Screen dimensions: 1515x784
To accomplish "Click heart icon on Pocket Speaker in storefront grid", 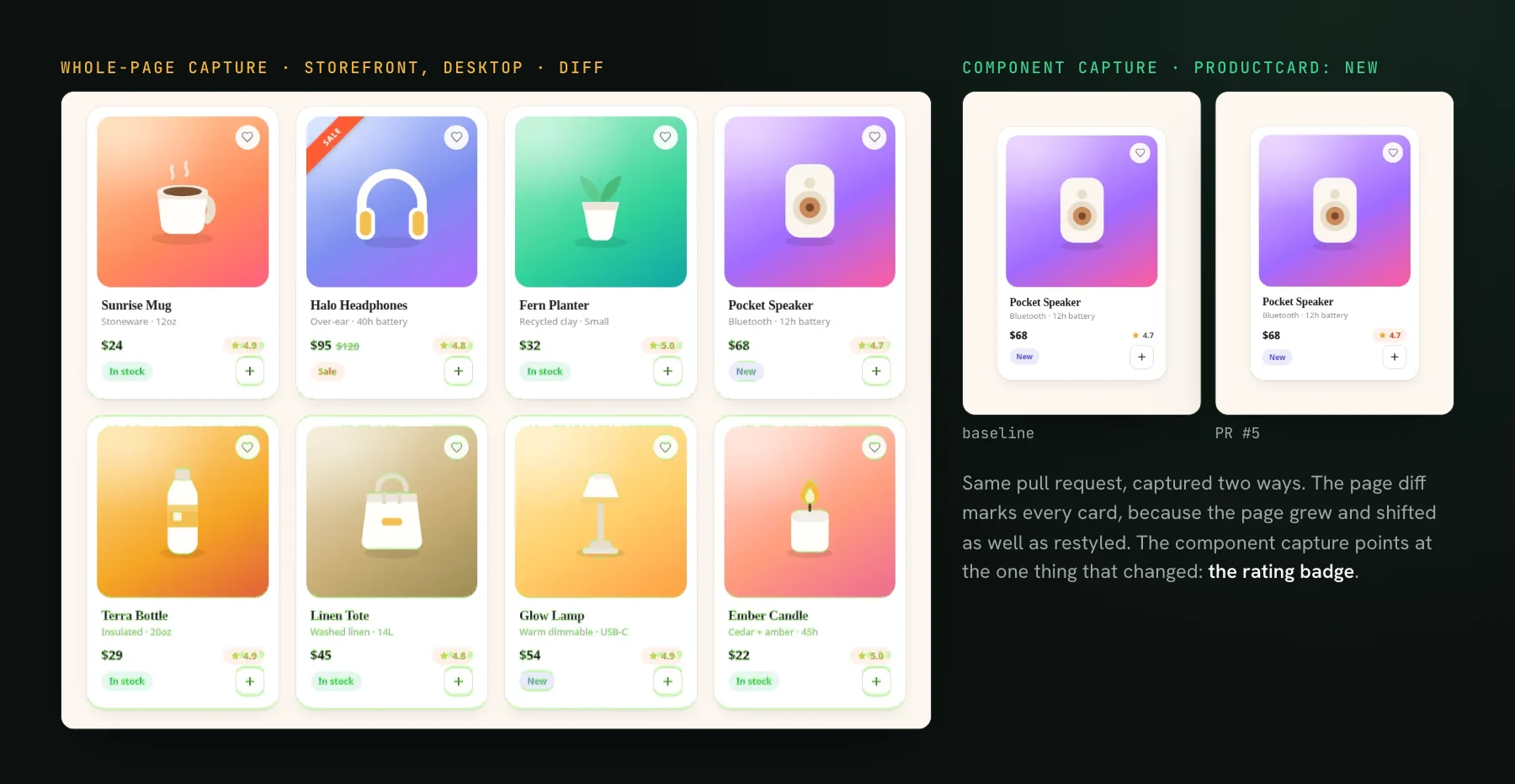I will pos(874,137).
